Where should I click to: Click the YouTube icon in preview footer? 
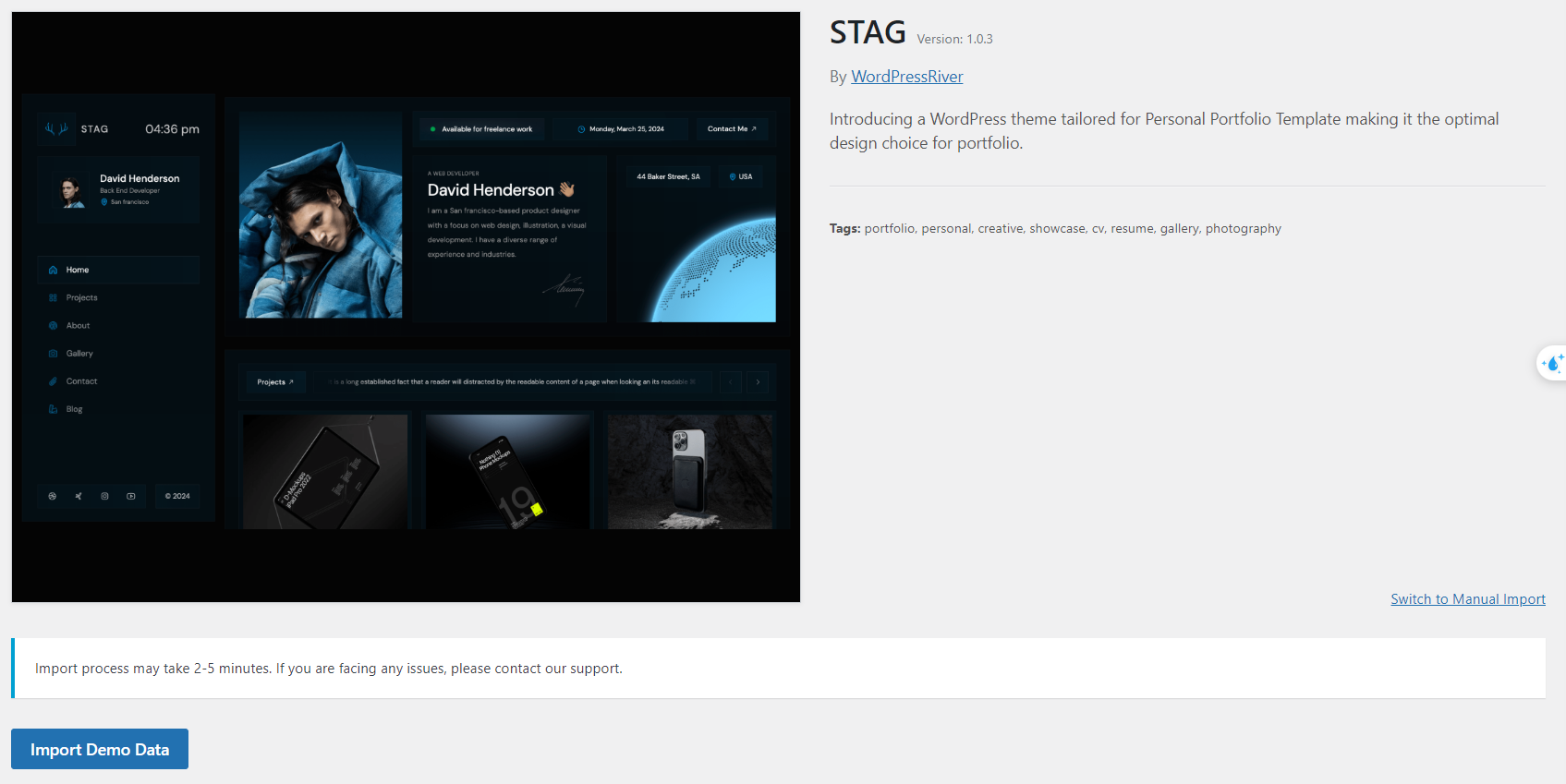[x=131, y=496]
